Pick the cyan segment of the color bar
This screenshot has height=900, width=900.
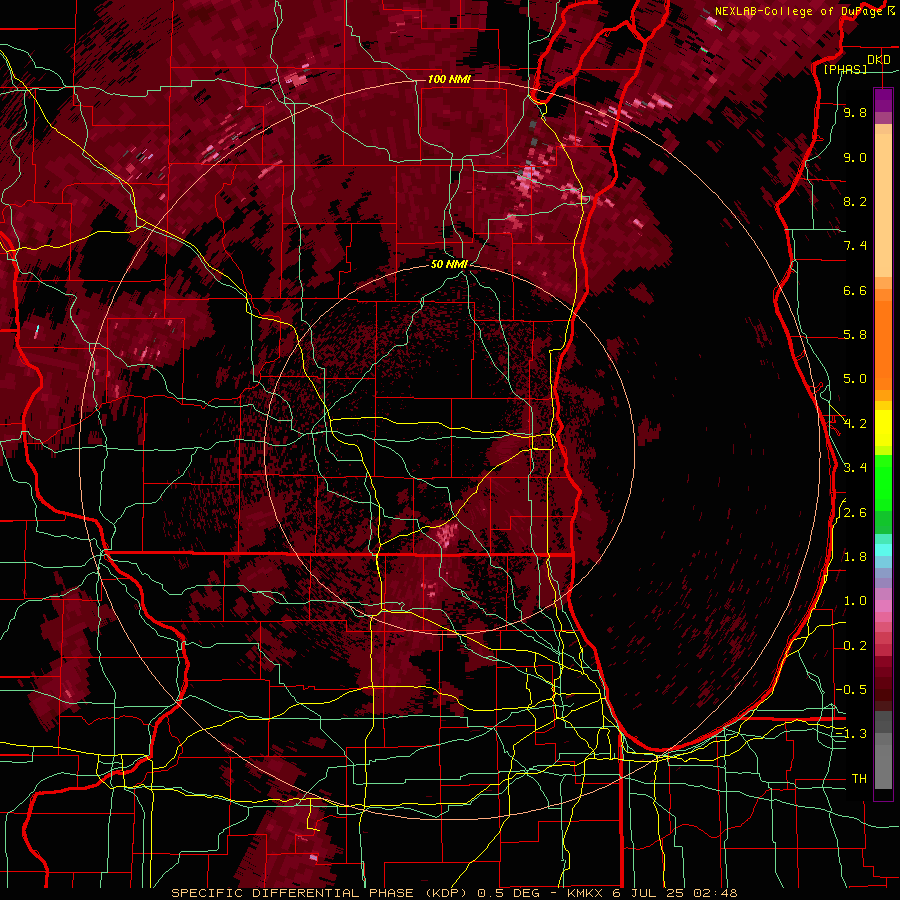pyautogui.click(x=883, y=549)
